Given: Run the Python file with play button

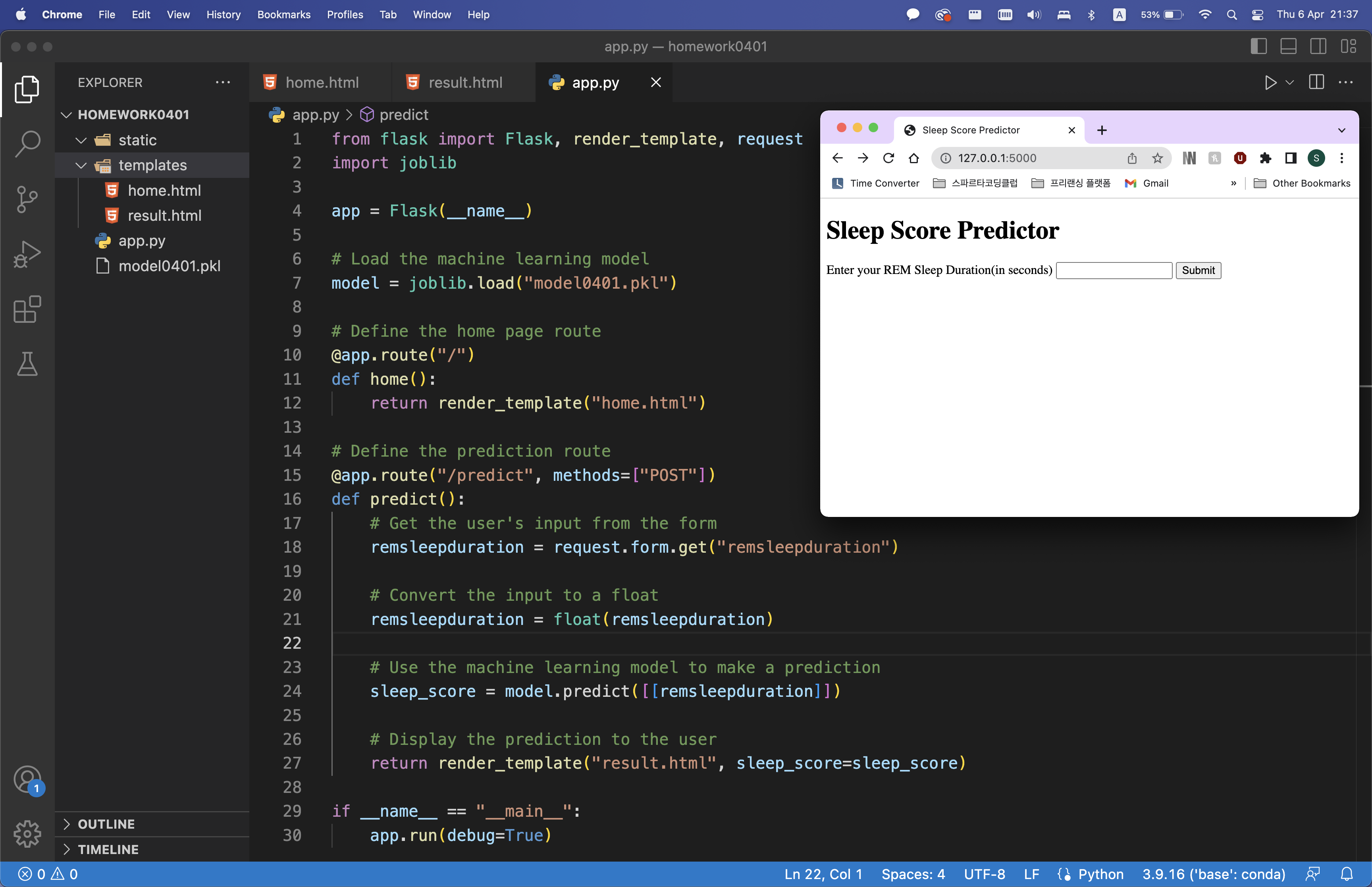Looking at the screenshot, I should [x=1270, y=82].
